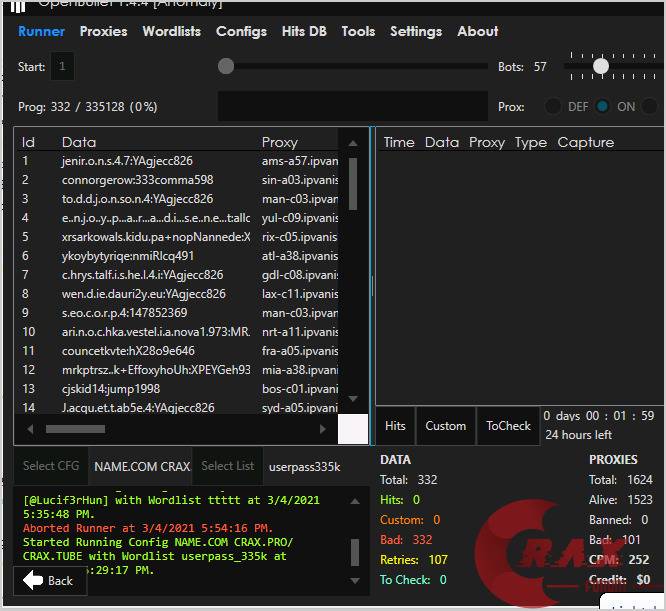This screenshot has height=611, width=666.
Task: Click the Select List button
Action: pyautogui.click(x=228, y=466)
